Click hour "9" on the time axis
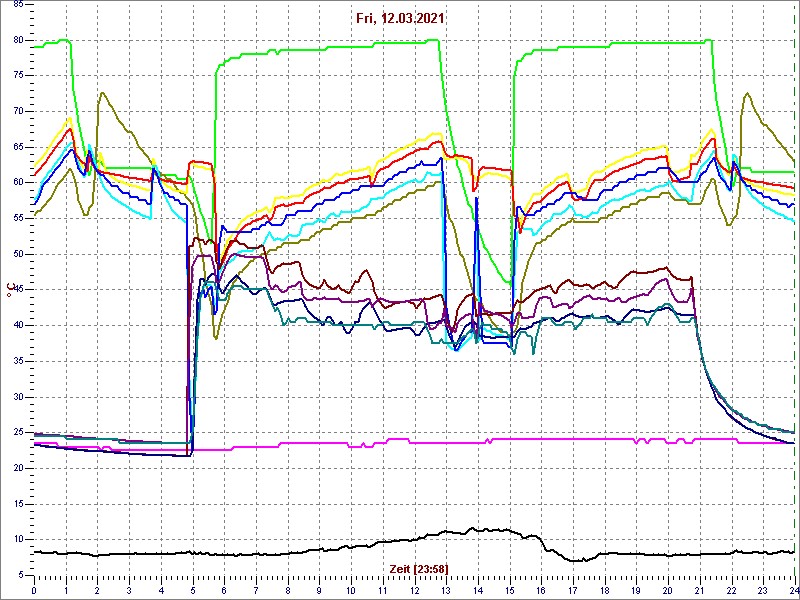This screenshot has height=600, width=800. pyautogui.click(x=319, y=590)
